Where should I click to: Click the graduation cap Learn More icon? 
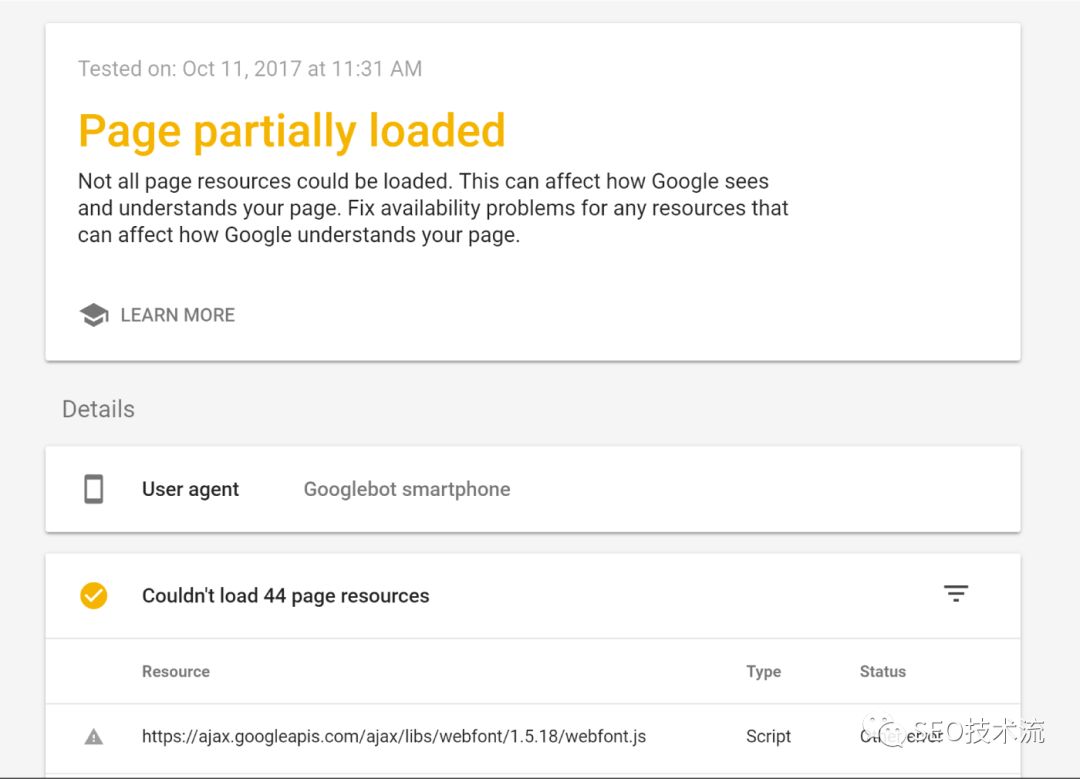coord(93,315)
